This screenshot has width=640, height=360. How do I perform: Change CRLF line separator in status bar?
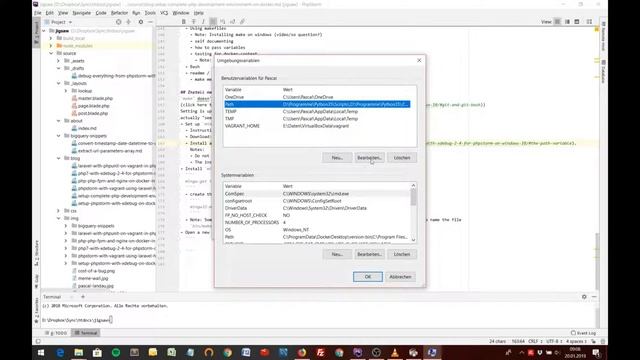point(535,341)
